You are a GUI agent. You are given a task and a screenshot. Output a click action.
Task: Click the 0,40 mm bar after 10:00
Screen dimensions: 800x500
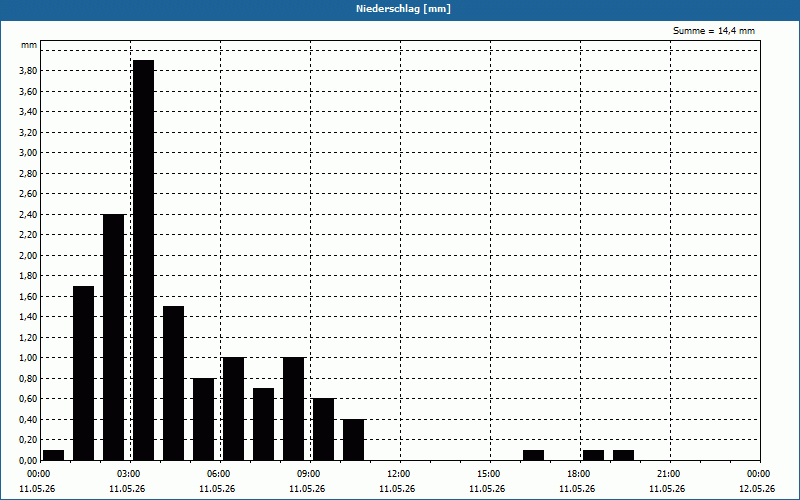(354, 440)
